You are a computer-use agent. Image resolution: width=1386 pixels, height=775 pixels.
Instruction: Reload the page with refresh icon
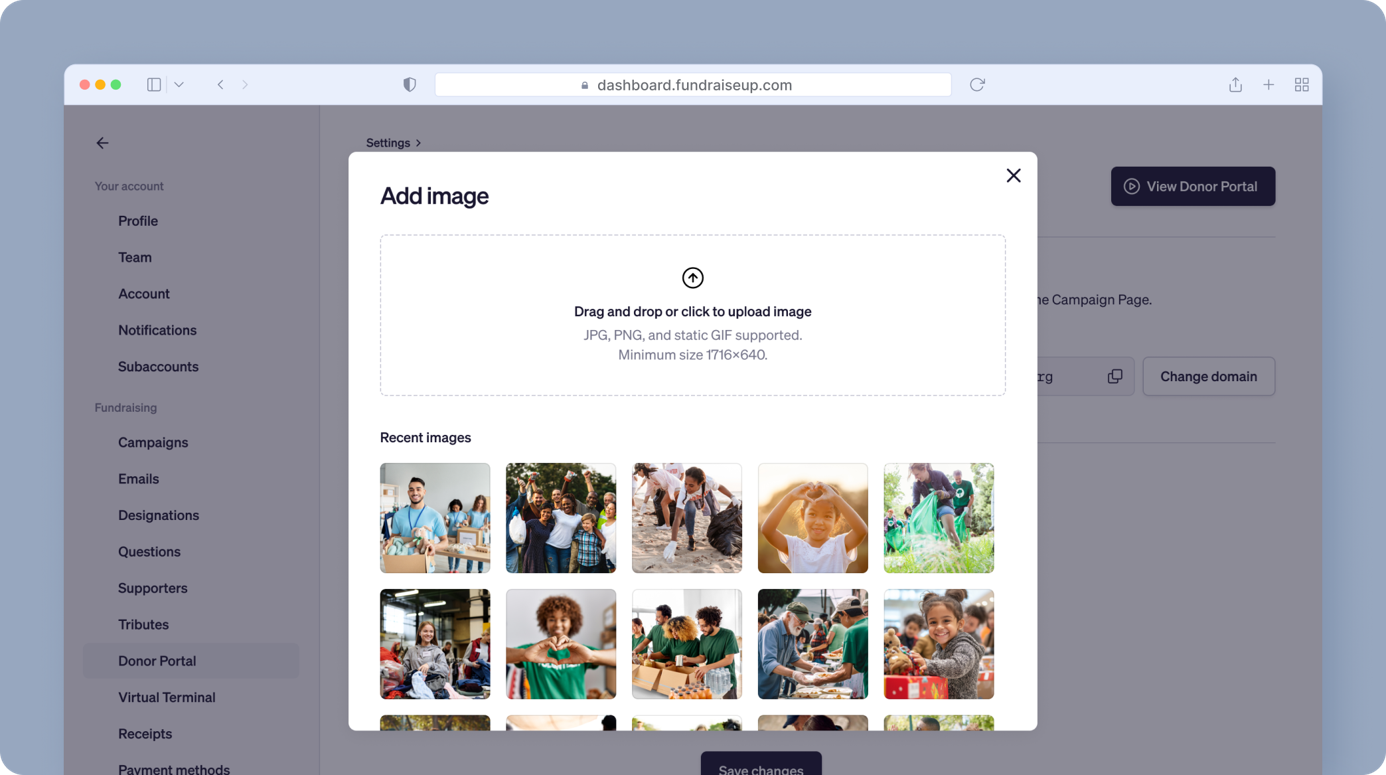coord(977,85)
